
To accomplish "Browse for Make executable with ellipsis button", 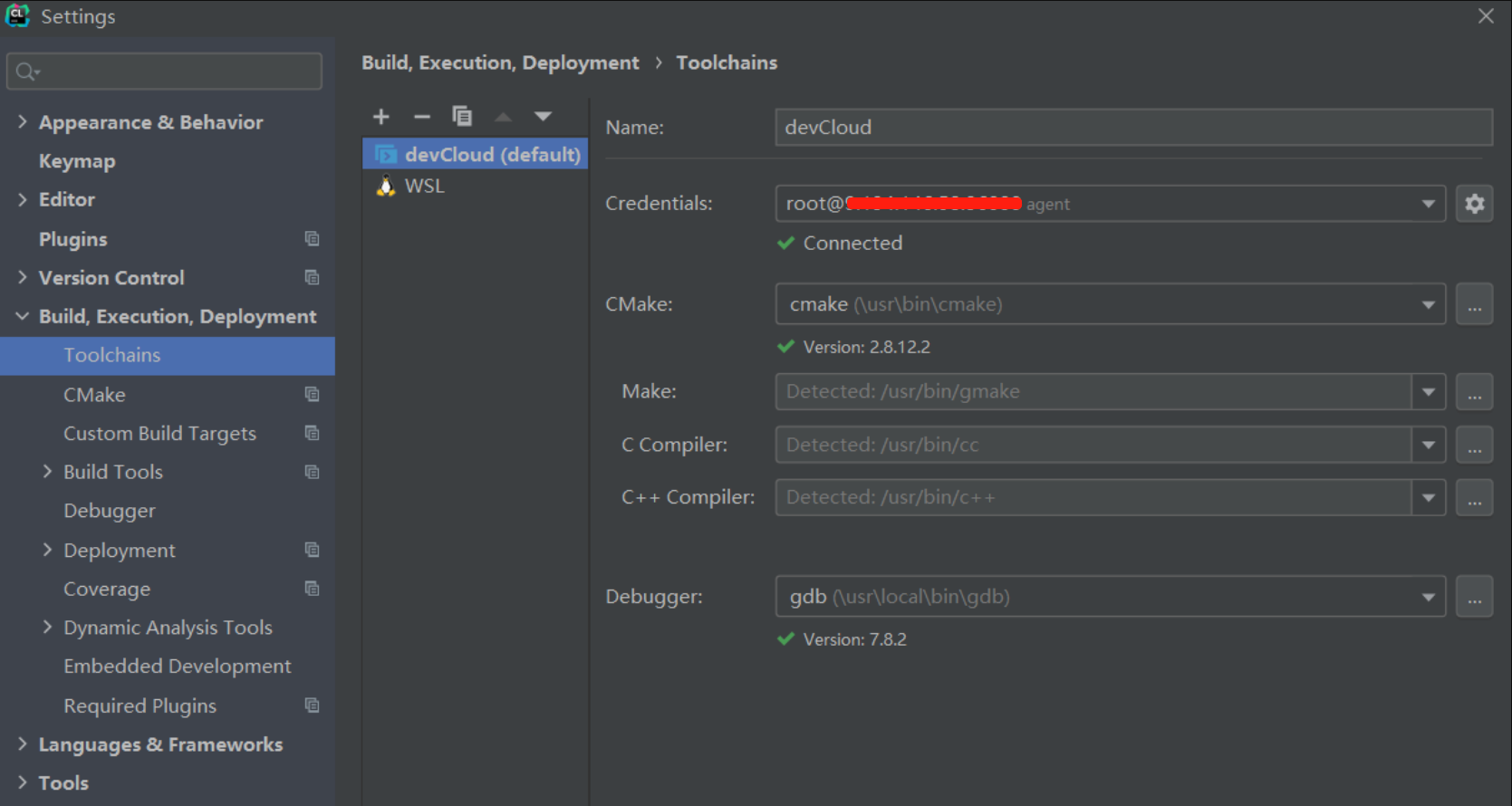I will click(x=1475, y=391).
